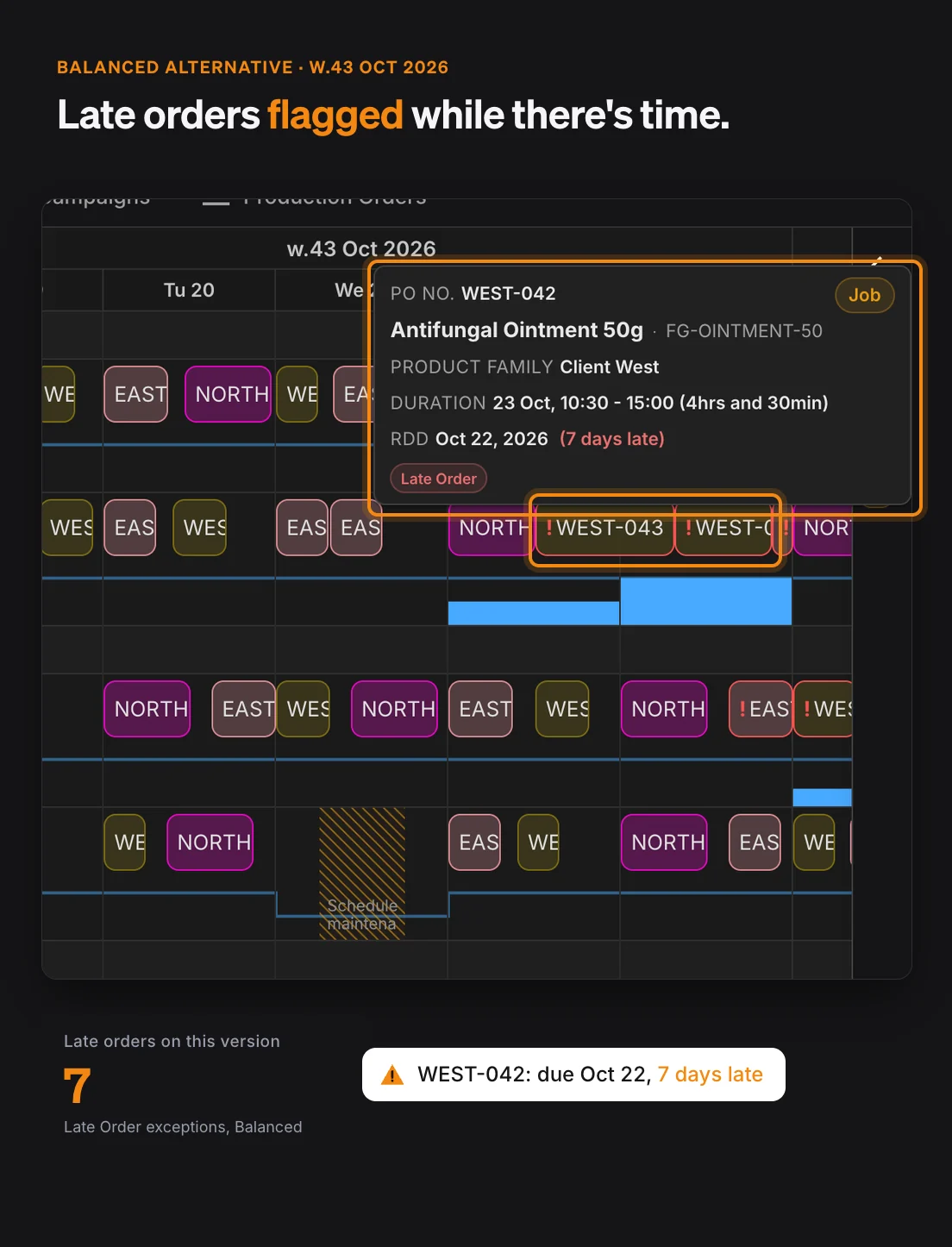
Task: Click the Job badge in the tooltip
Action: pyautogui.click(x=864, y=295)
